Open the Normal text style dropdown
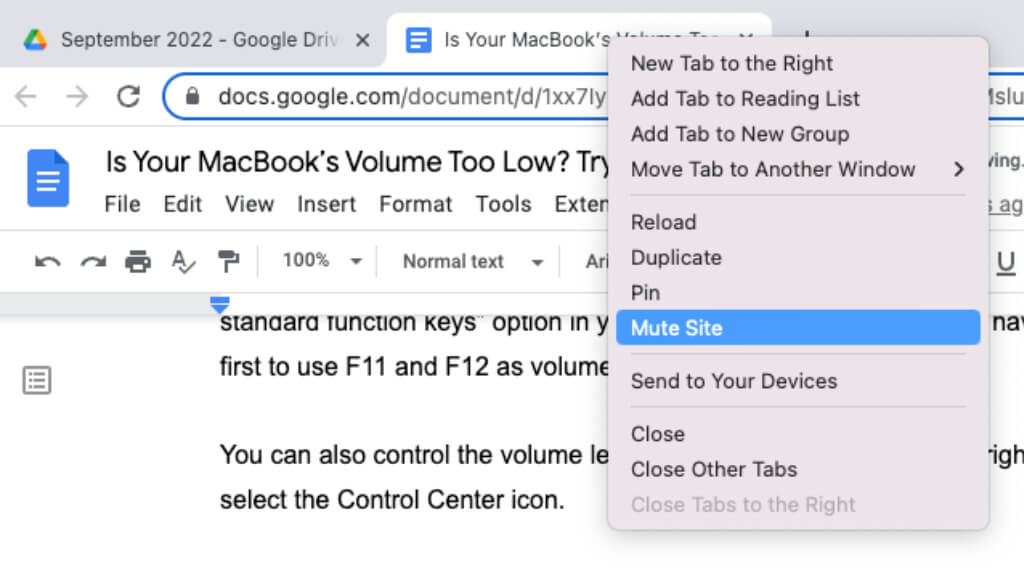Screen dimensions: 1024x576 [x=473, y=262]
